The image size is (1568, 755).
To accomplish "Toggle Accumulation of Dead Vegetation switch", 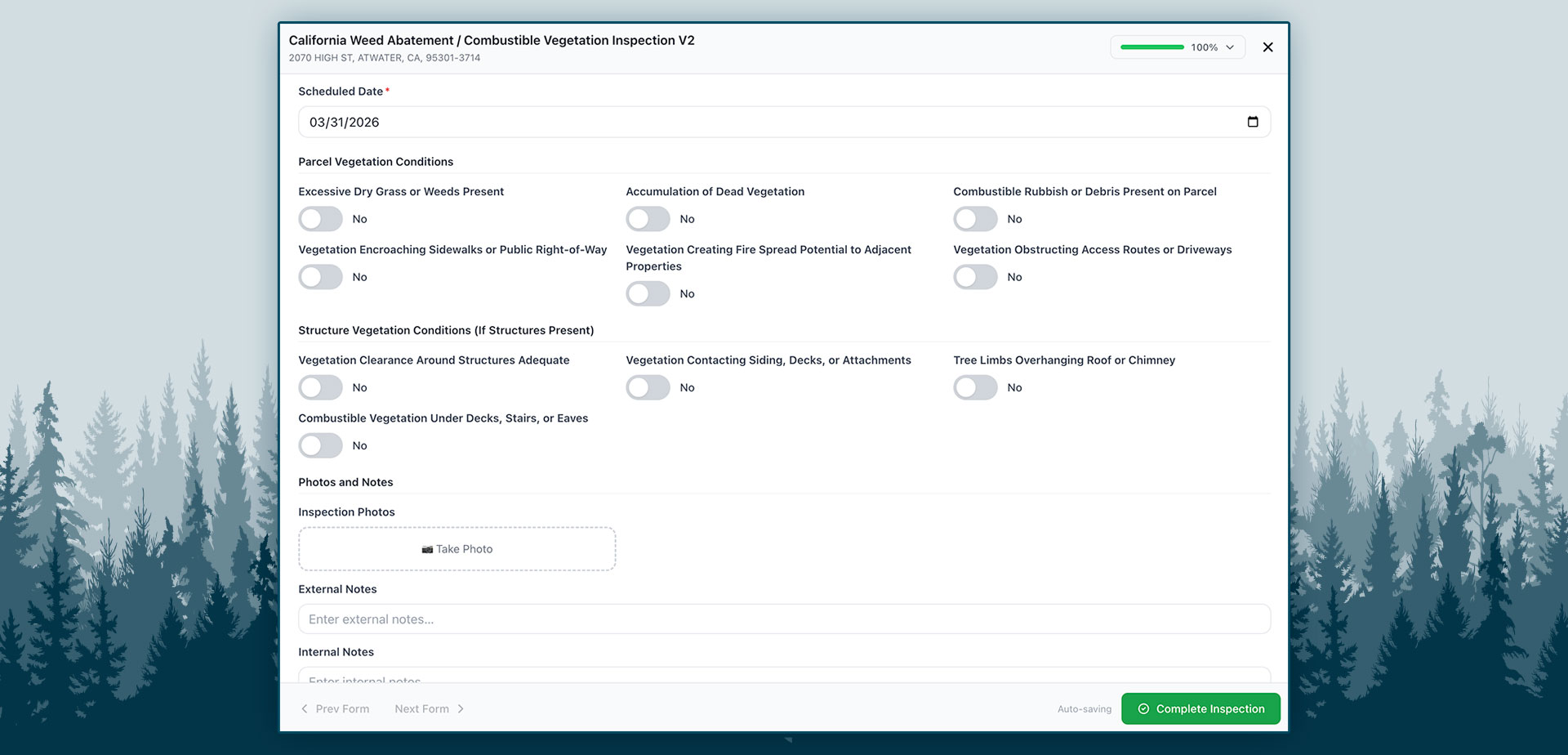I will pos(648,219).
